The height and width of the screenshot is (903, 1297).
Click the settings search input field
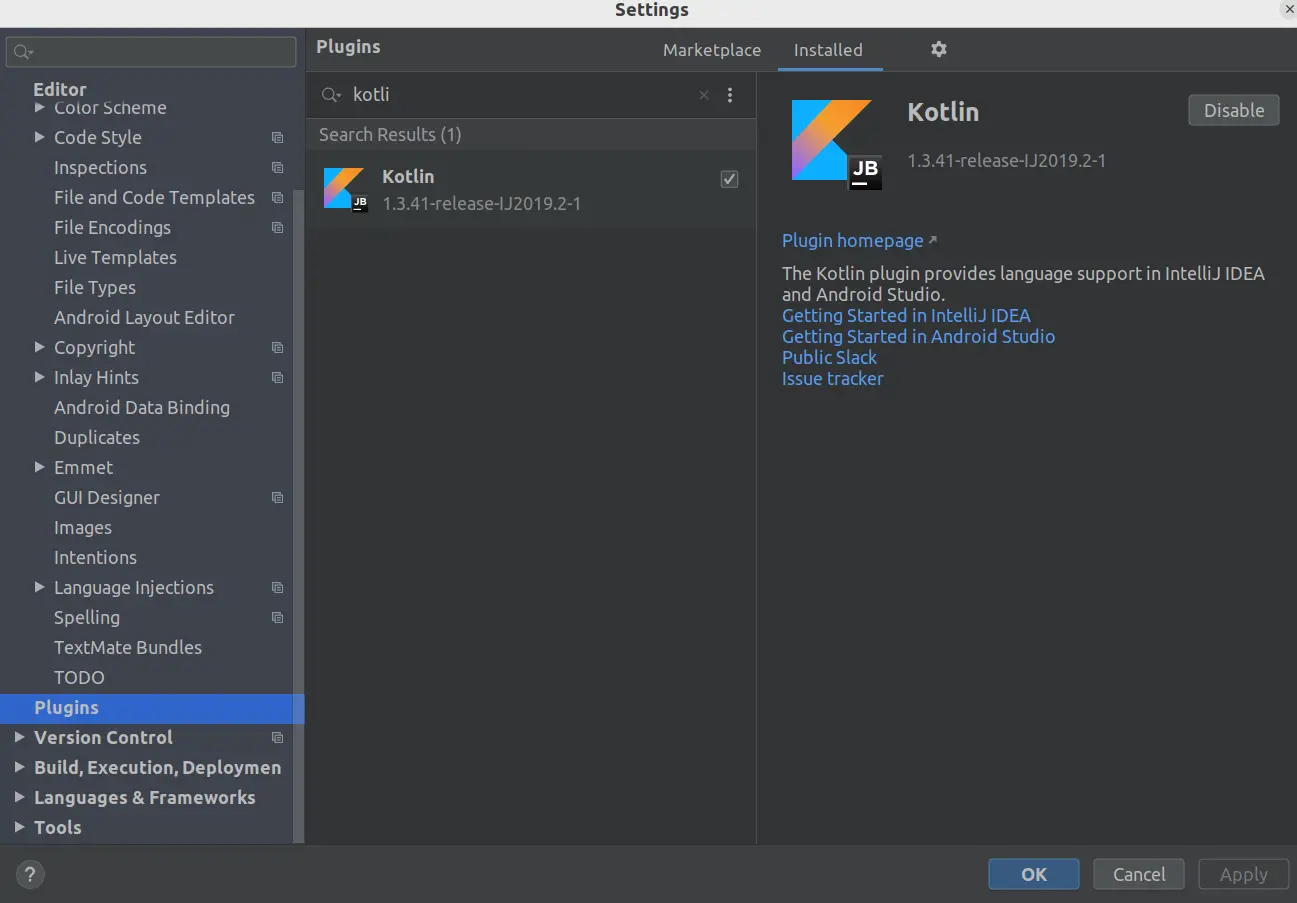[x=151, y=52]
